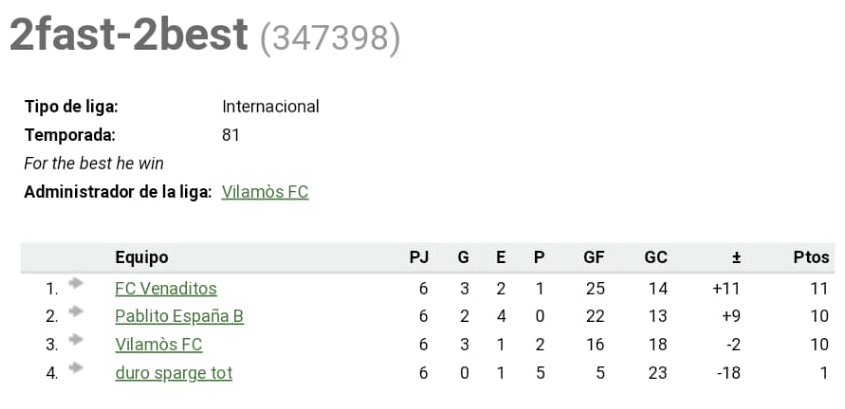
Task: Open the duro sparge tot team link
Action: (x=173, y=373)
